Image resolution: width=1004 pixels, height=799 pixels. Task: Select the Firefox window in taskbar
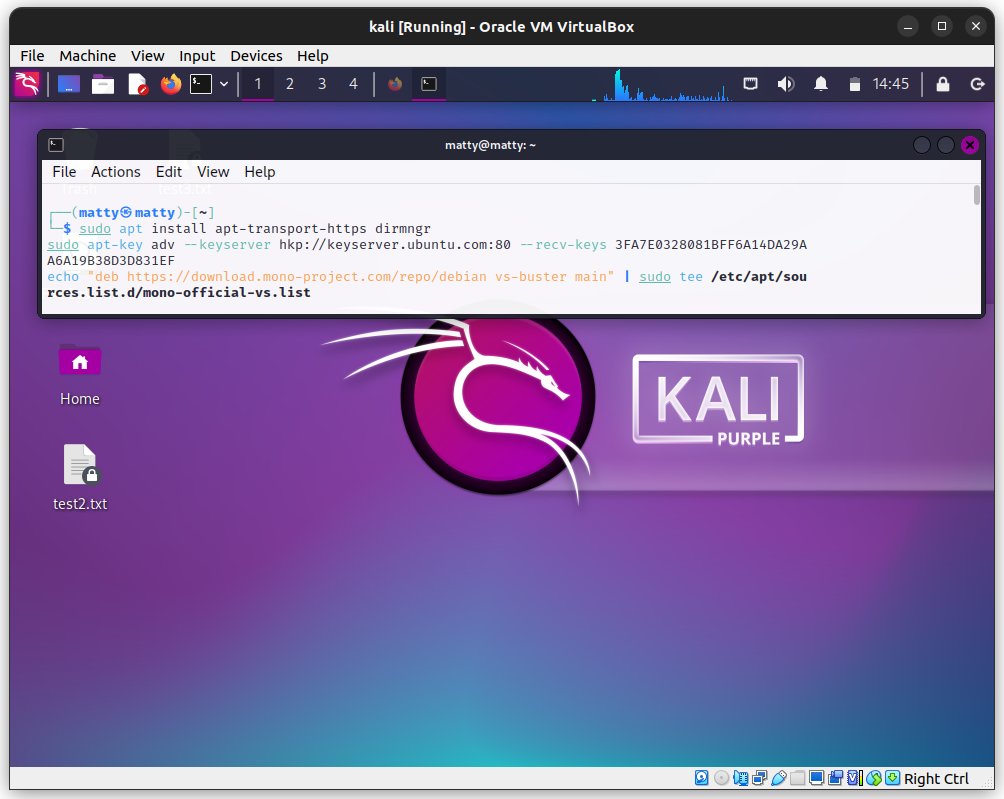pos(395,84)
